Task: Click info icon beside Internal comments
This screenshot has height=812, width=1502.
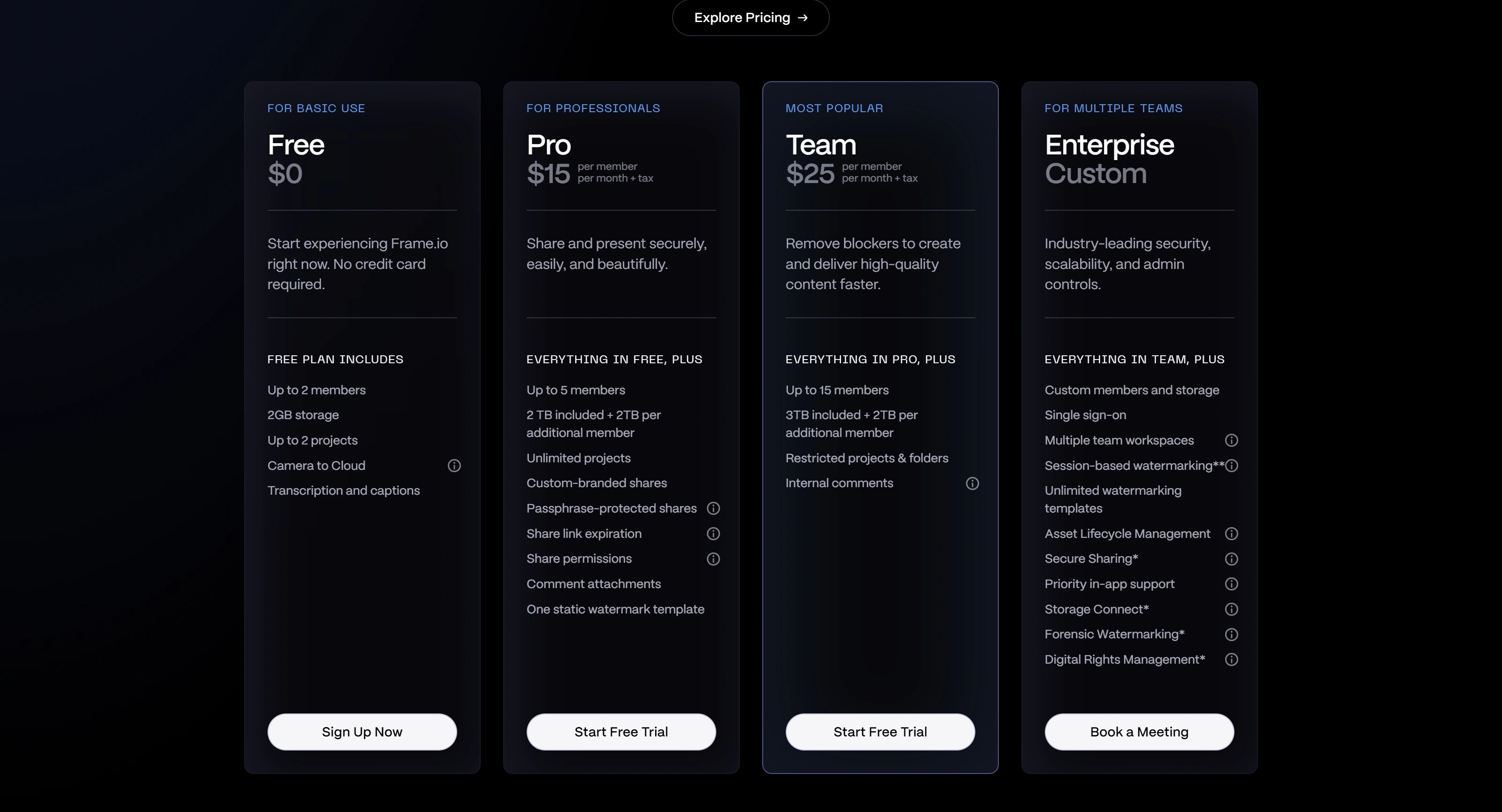Action: click(972, 483)
